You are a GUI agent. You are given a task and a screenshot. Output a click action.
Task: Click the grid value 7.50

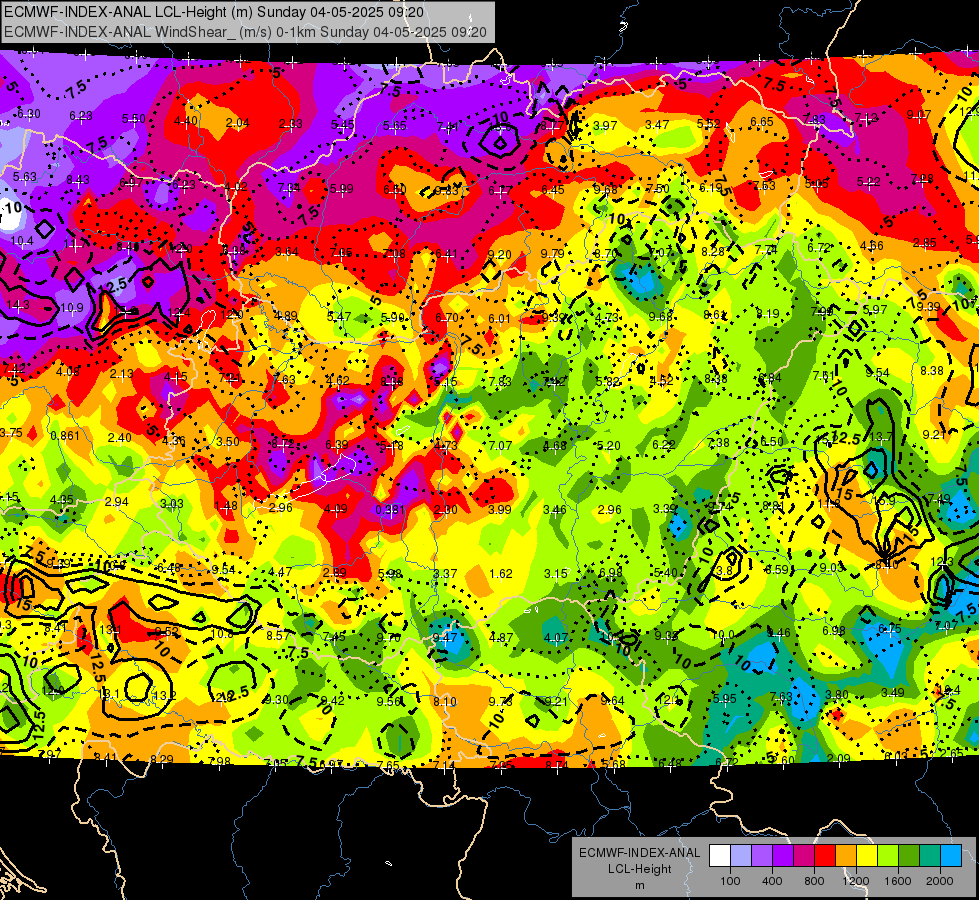point(657,189)
